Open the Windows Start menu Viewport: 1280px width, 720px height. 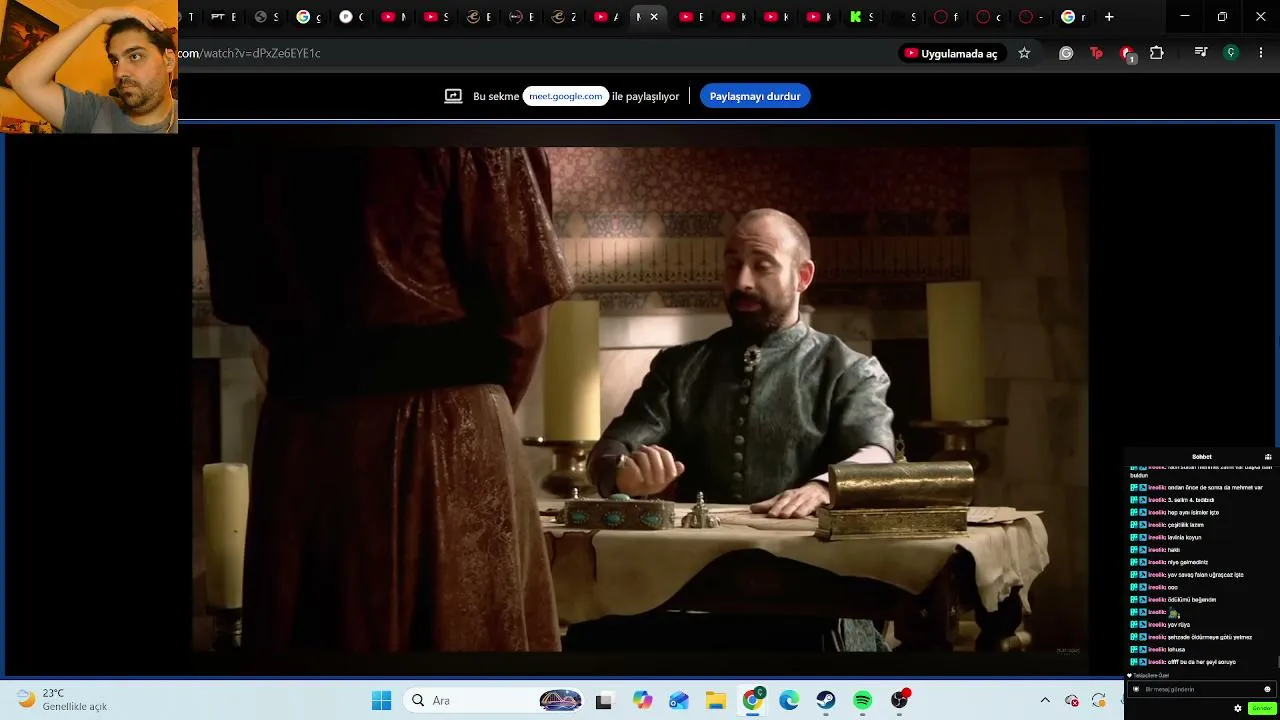381,701
